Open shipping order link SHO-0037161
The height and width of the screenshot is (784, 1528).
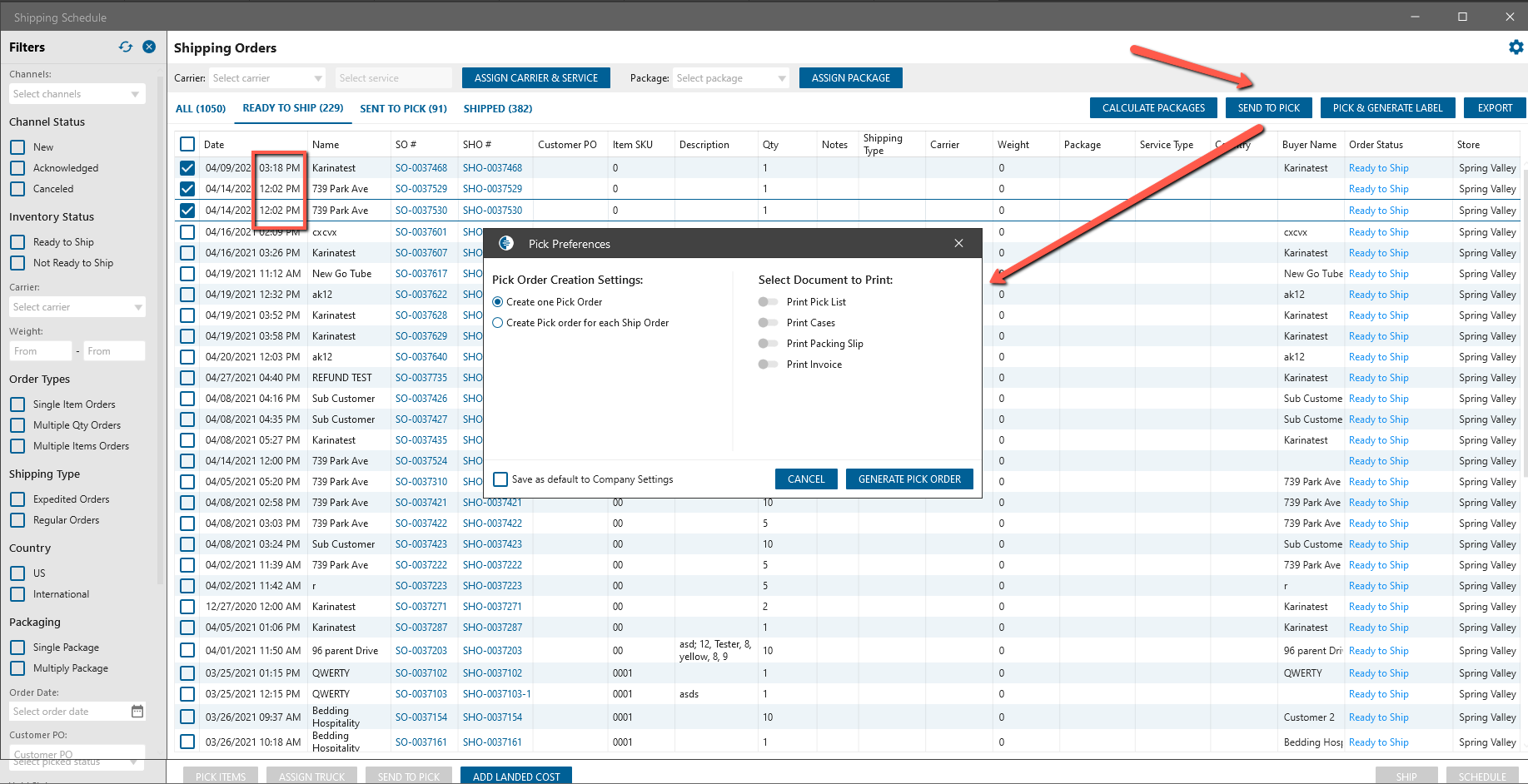[492, 742]
